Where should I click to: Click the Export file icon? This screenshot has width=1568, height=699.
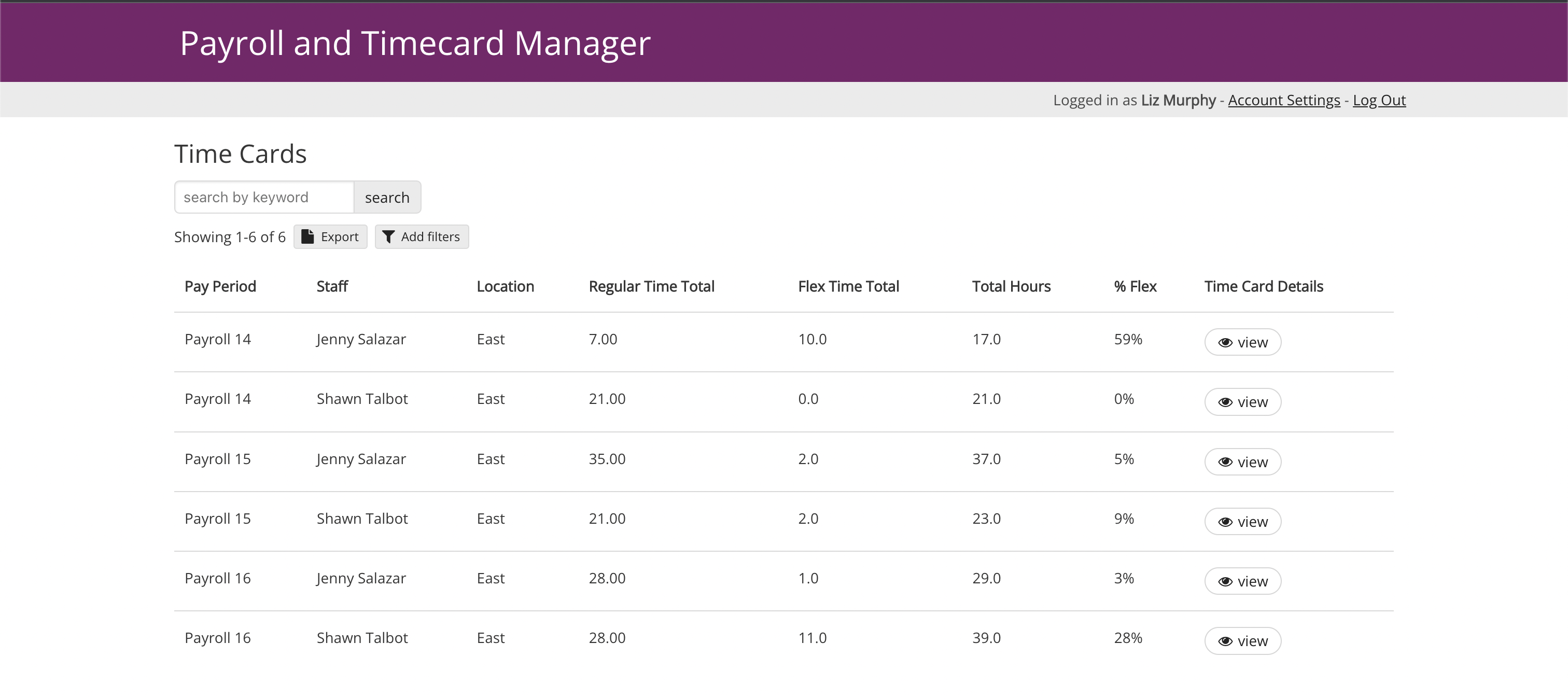pyautogui.click(x=307, y=236)
